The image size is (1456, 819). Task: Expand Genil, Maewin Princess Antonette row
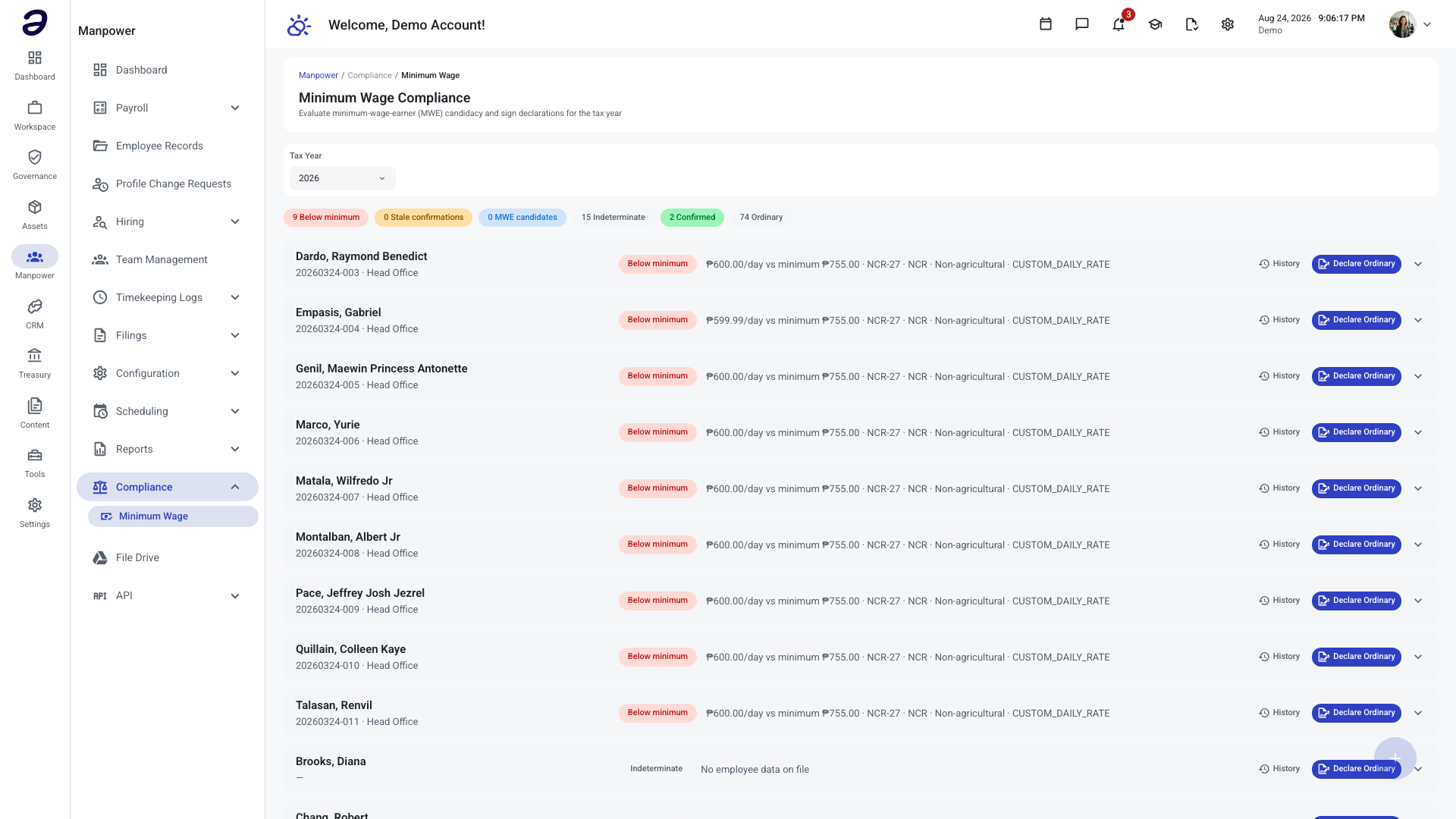pos(1418,376)
